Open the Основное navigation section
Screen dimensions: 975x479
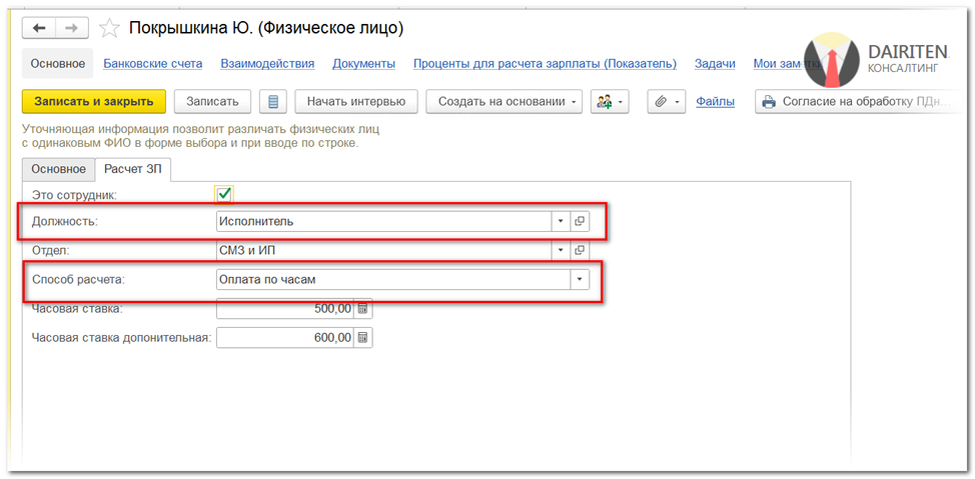tap(58, 63)
